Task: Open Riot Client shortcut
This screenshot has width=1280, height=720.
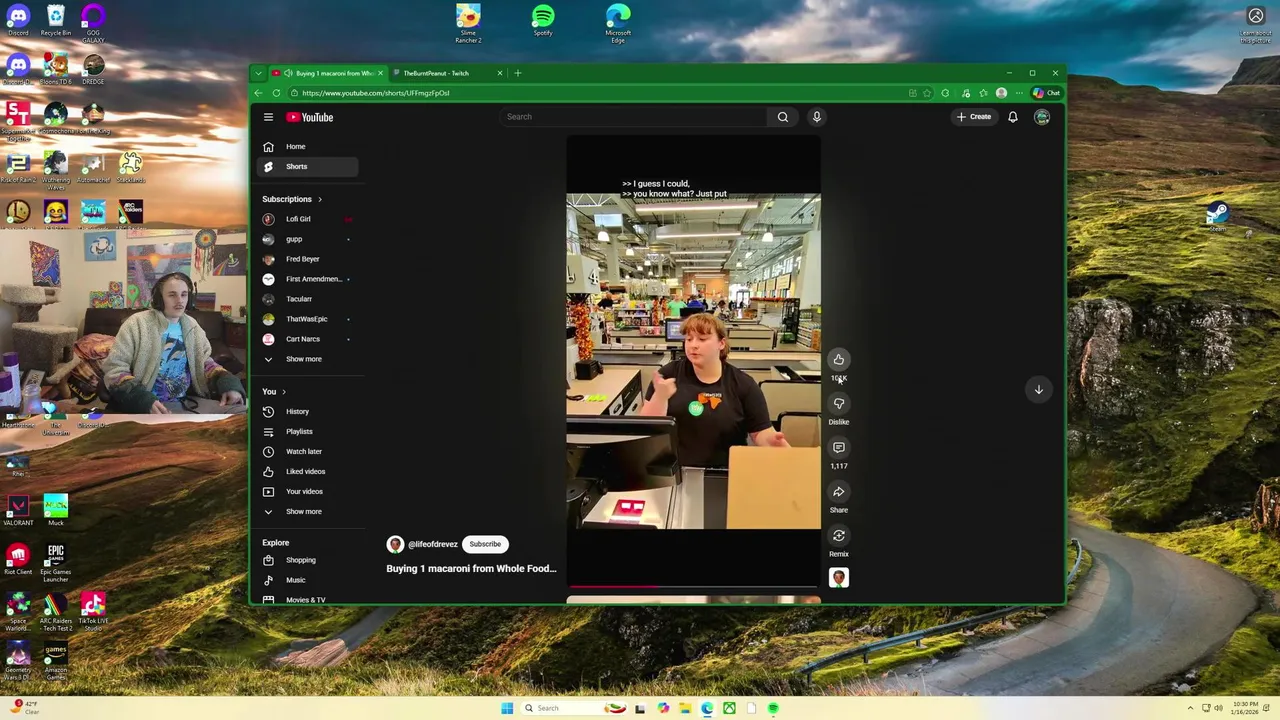Action: [18, 560]
